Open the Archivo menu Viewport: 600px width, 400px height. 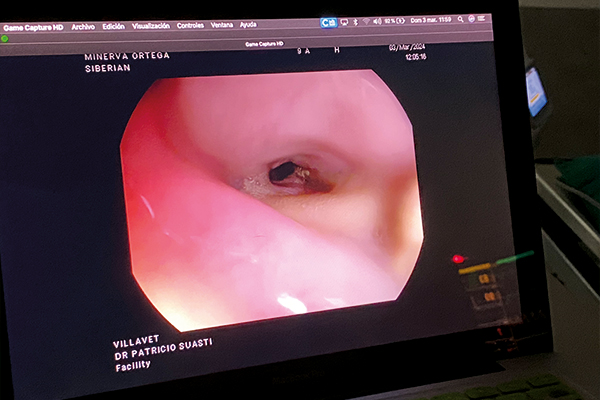(x=83, y=26)
